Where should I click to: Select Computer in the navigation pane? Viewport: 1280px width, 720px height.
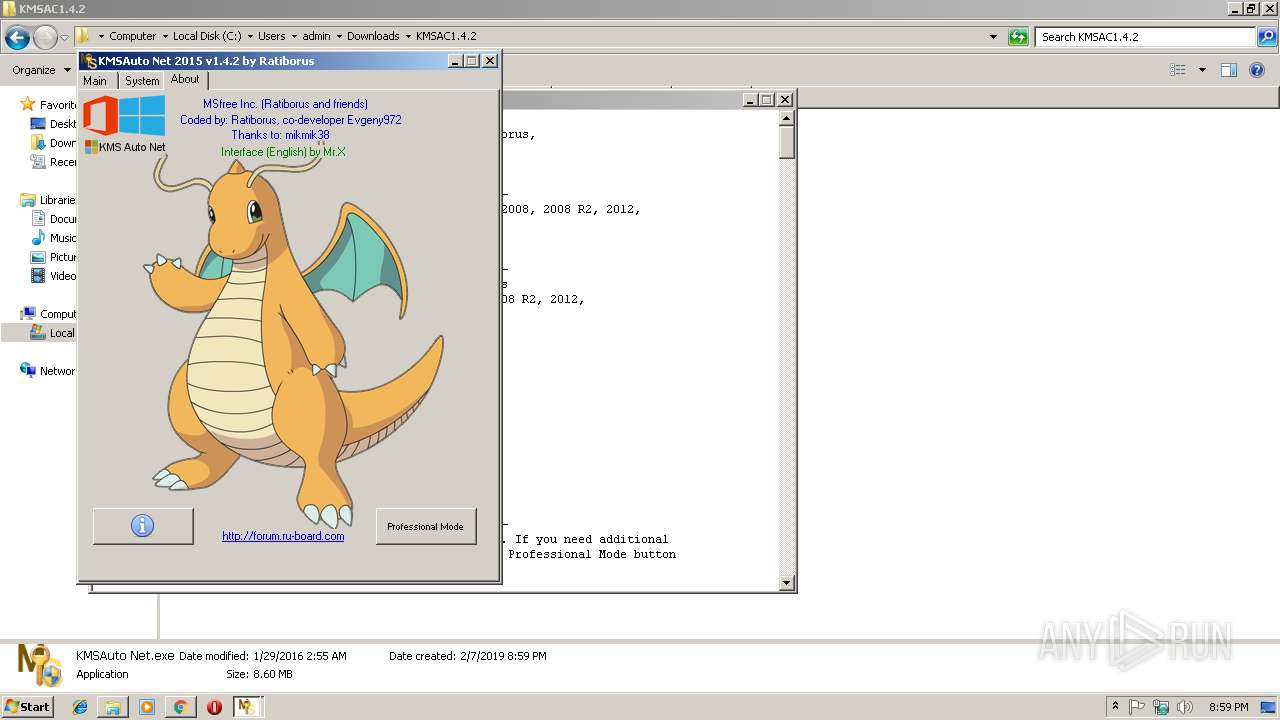pos(48,314)
